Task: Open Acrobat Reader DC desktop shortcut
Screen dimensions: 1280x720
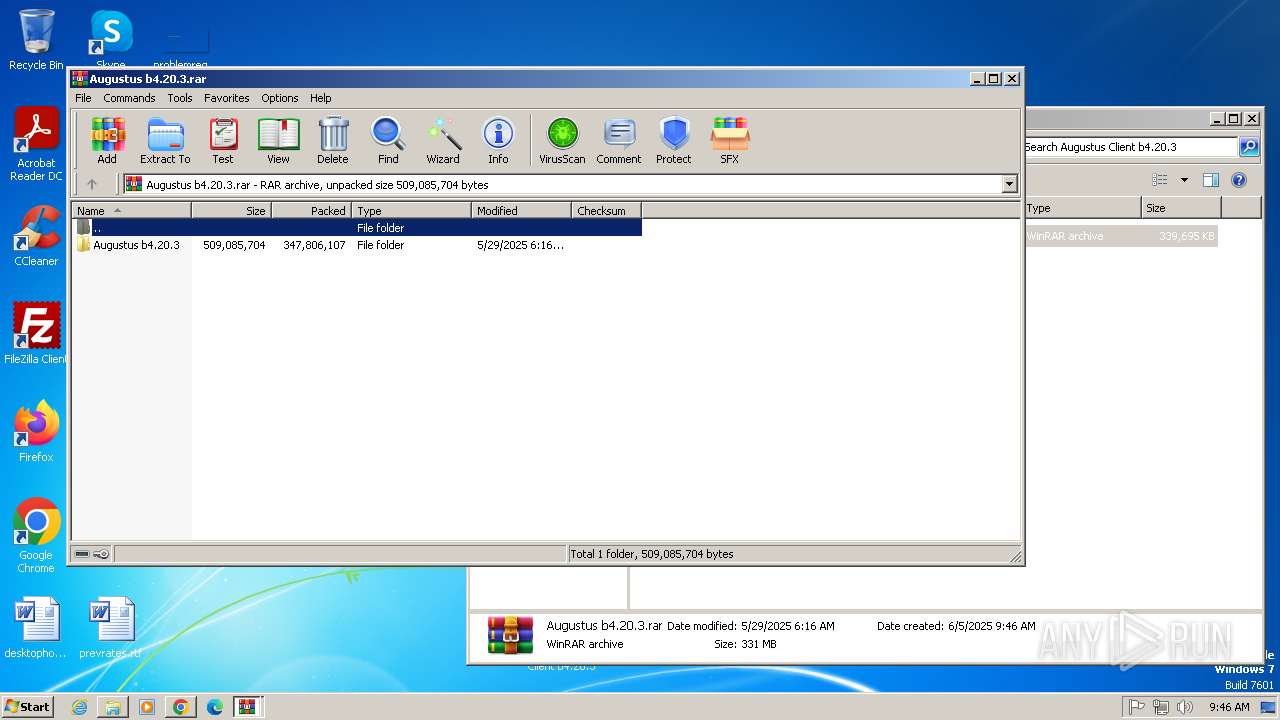Action: (x=36, y=145)
